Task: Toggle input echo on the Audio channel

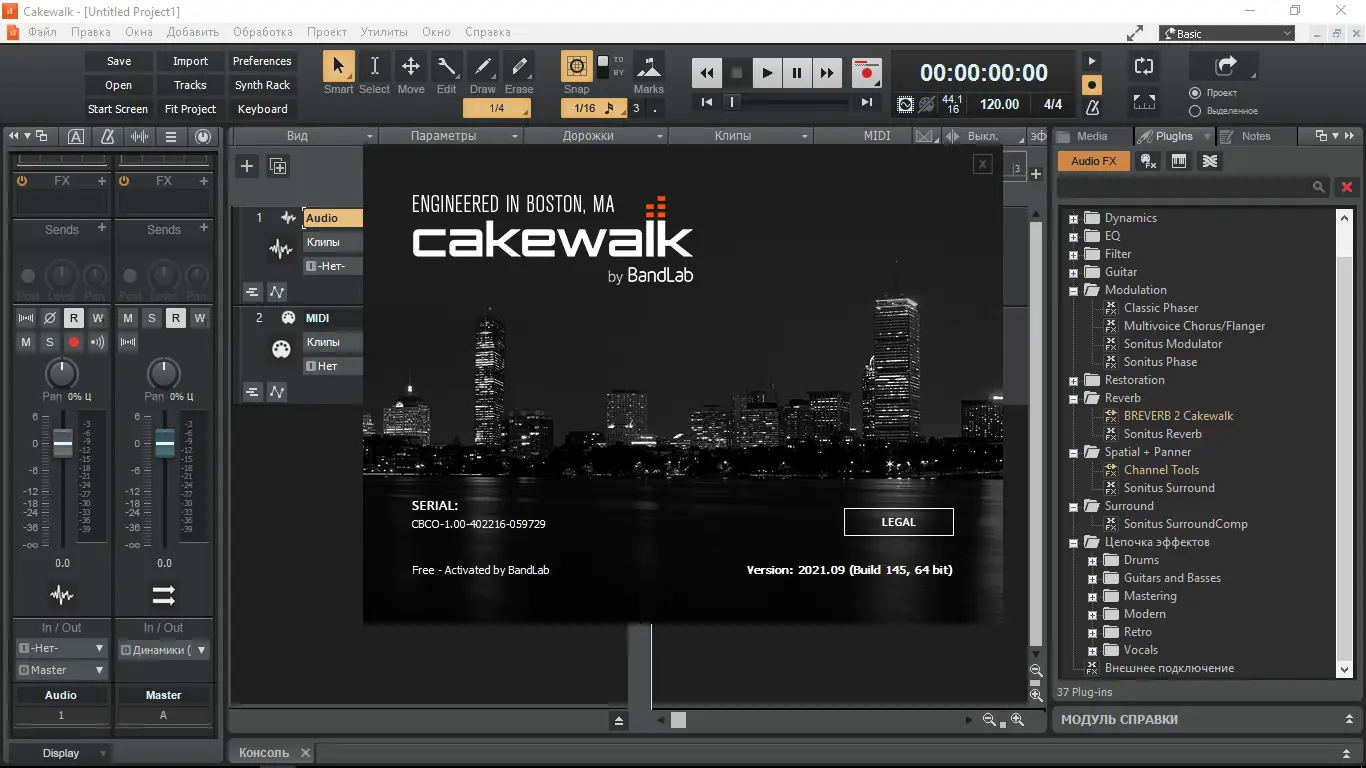Action: coord(98,342)
